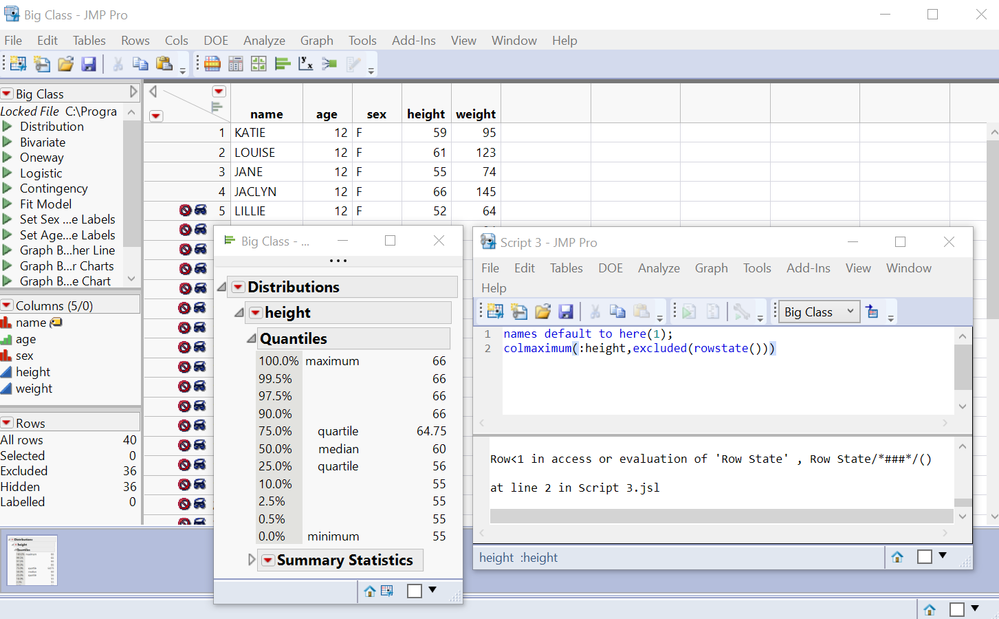The height and width of the screenshot is (619, 999).
Task: Click Open folder icon in main toolbar
Action: click(66, 64)
